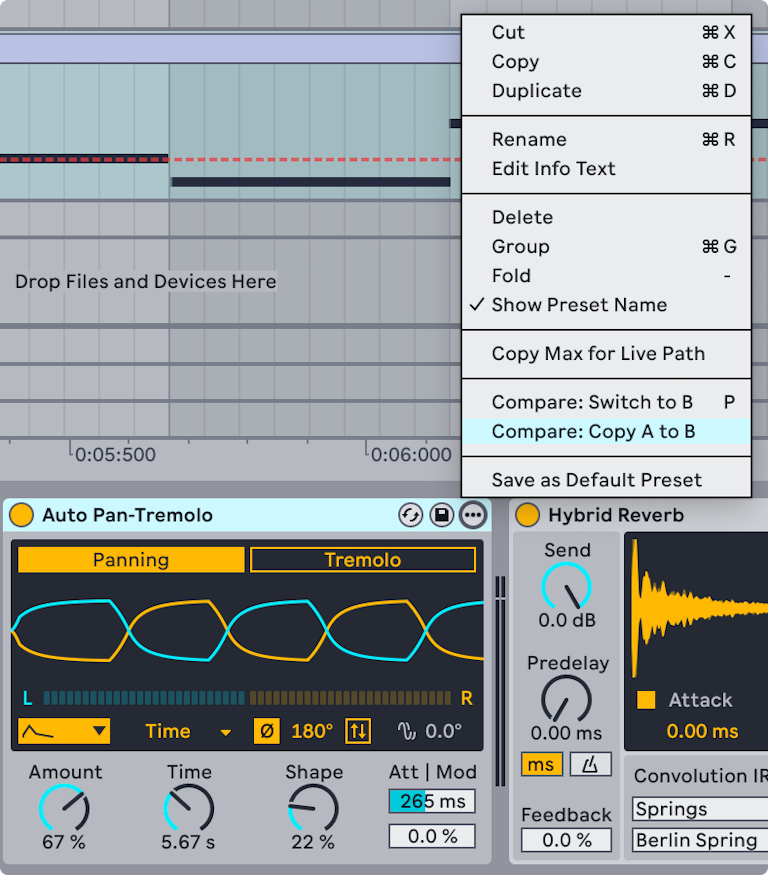The image size is (768, 875).
Task: Click the Predelay knob in Hybrid Reverb
Action: (x=566, y=700)
